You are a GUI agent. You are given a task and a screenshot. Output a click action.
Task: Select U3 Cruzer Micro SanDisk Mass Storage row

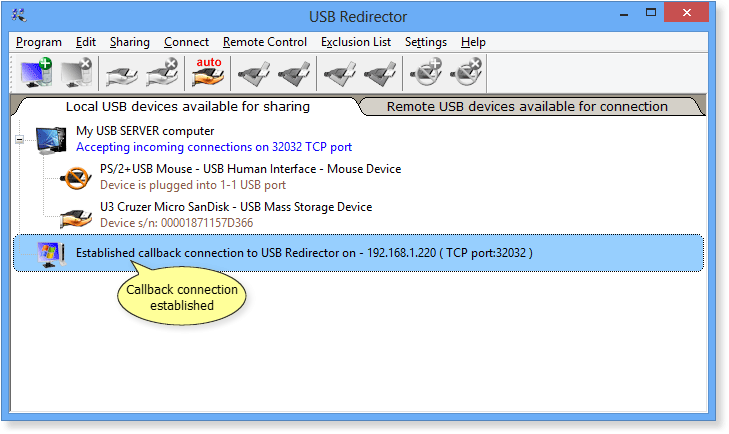[236, 207]
